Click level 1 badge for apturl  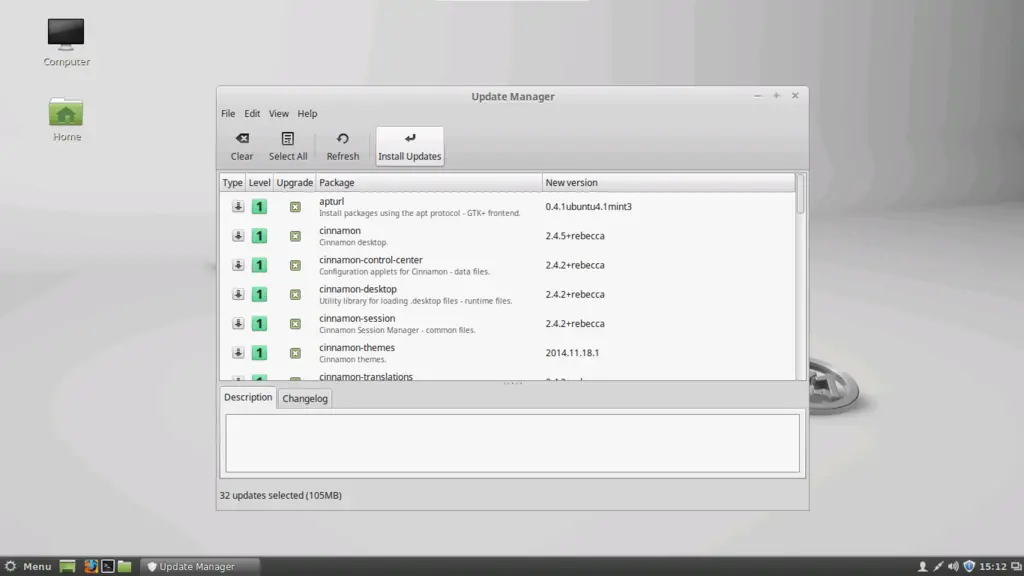[x=259, y=207]
